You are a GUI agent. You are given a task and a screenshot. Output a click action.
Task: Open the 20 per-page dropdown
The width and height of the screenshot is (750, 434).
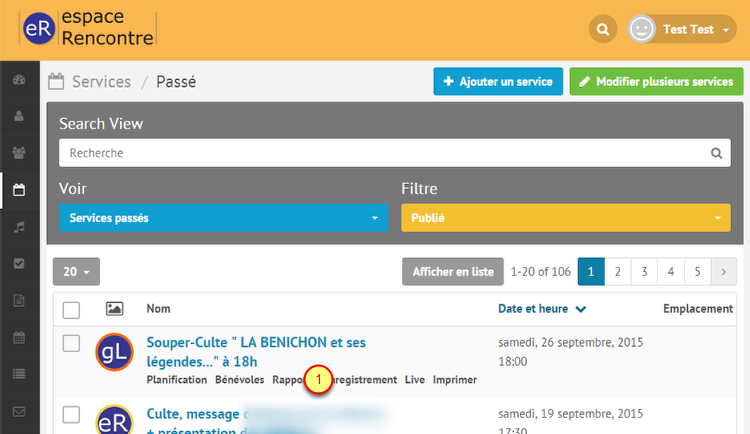(x=77, y=271)
